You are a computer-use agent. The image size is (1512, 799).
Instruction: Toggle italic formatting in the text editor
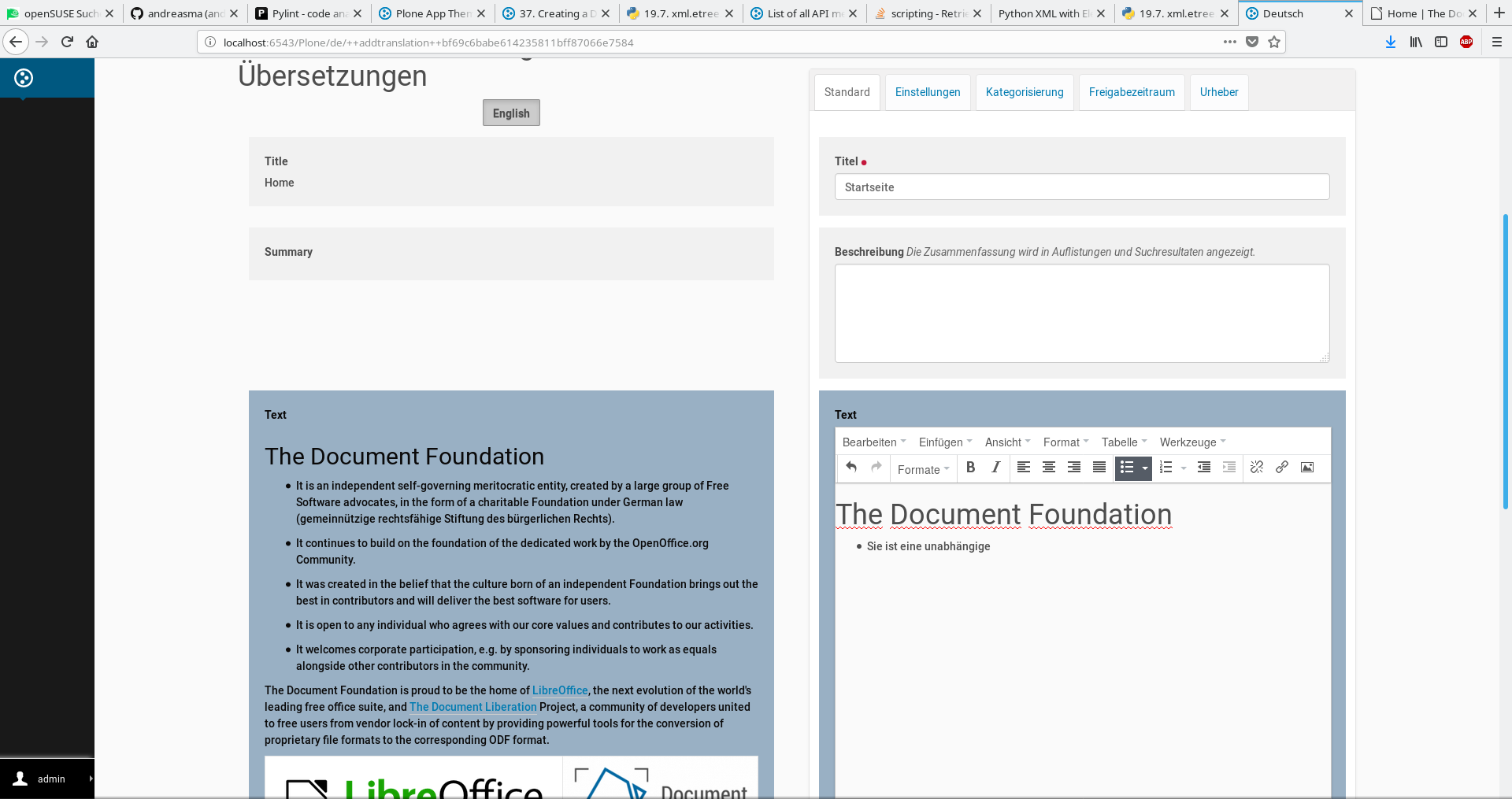pyautogui.click(x=996, y=468)
